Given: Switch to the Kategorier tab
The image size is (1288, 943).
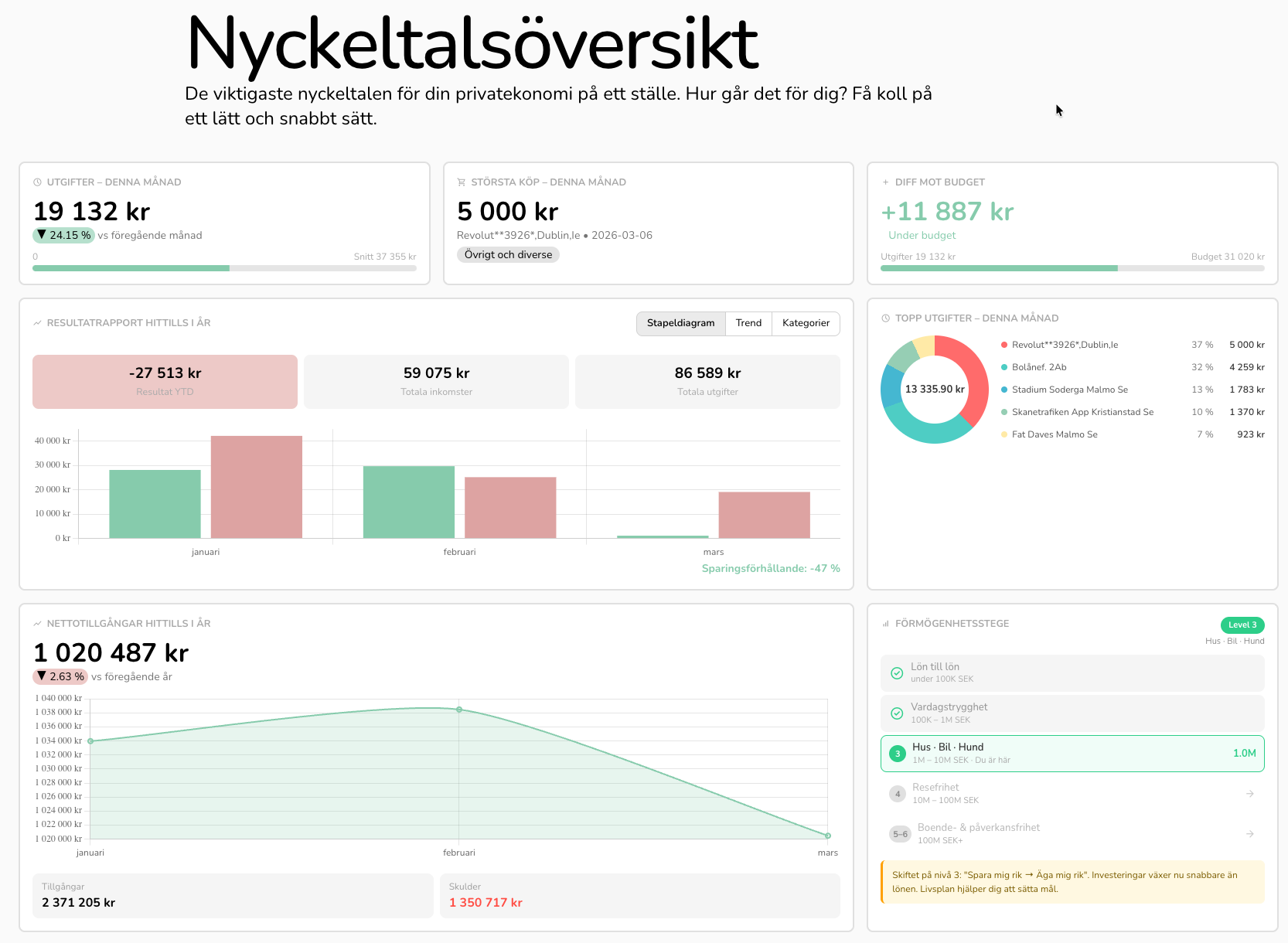Looking at the screenshot, I should pyautogui.click(x=806, y=323).
